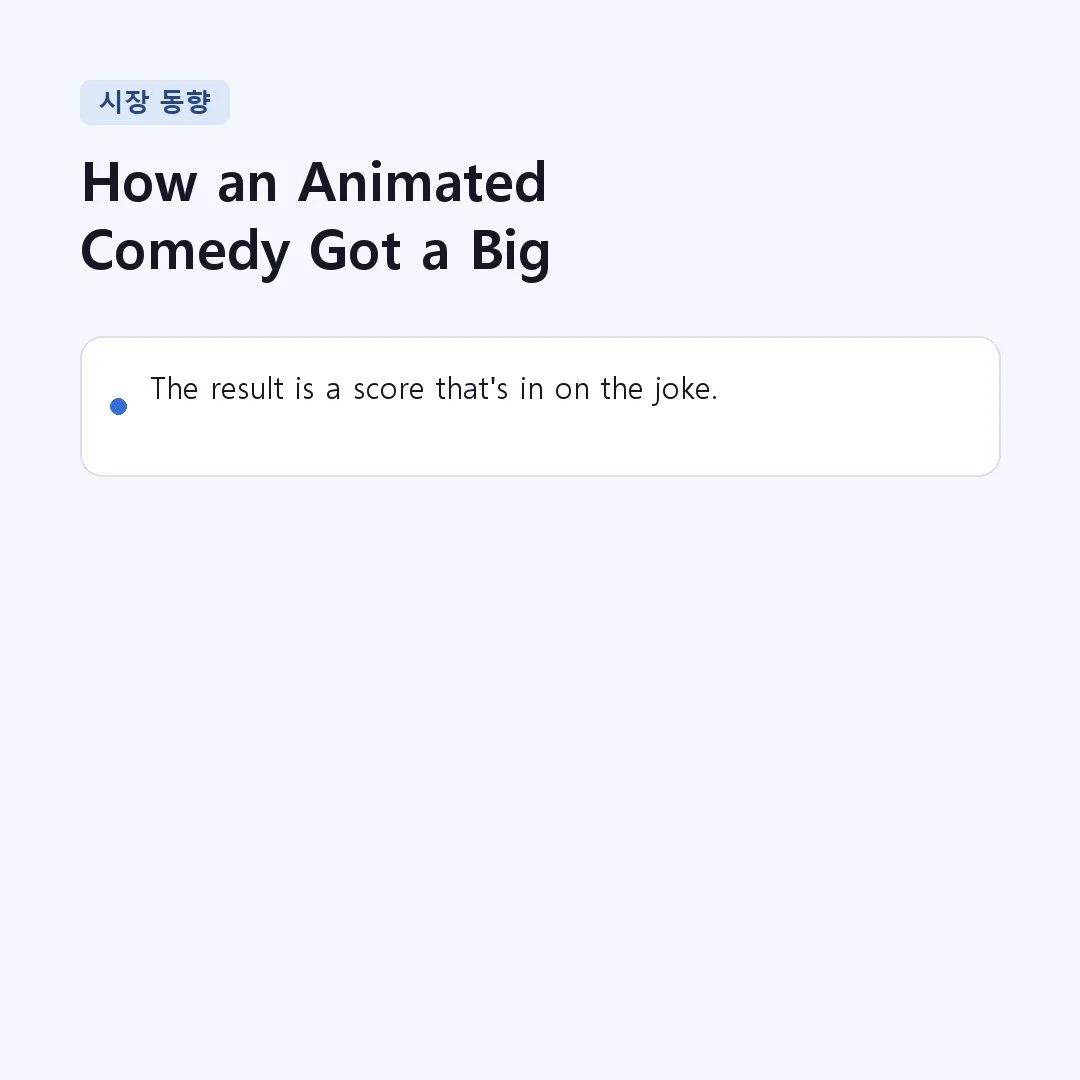
Task: Click the Comedy Got a Big headline line
Action: 315,252
